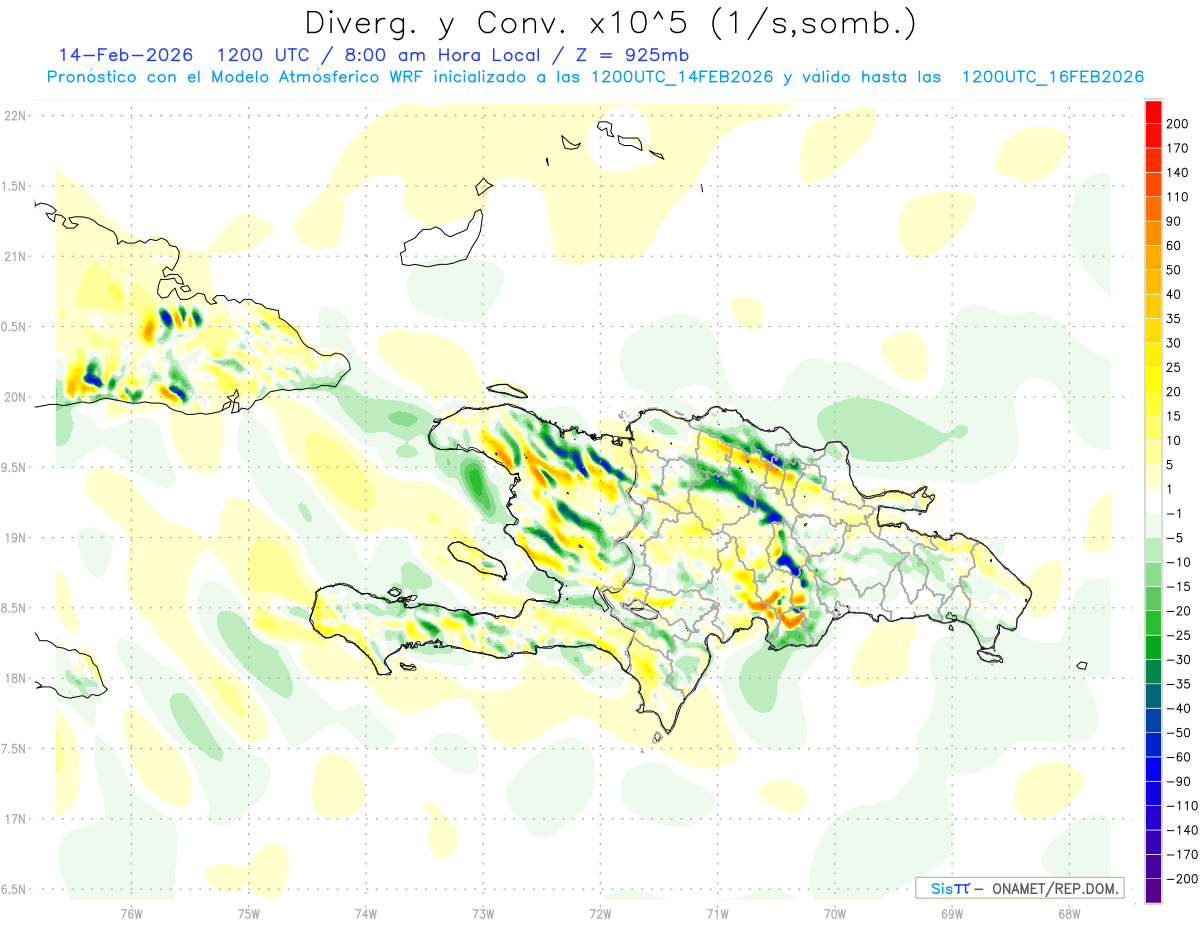Click the latitude label "19N"

pyautogui.click(x=14, y=538)
